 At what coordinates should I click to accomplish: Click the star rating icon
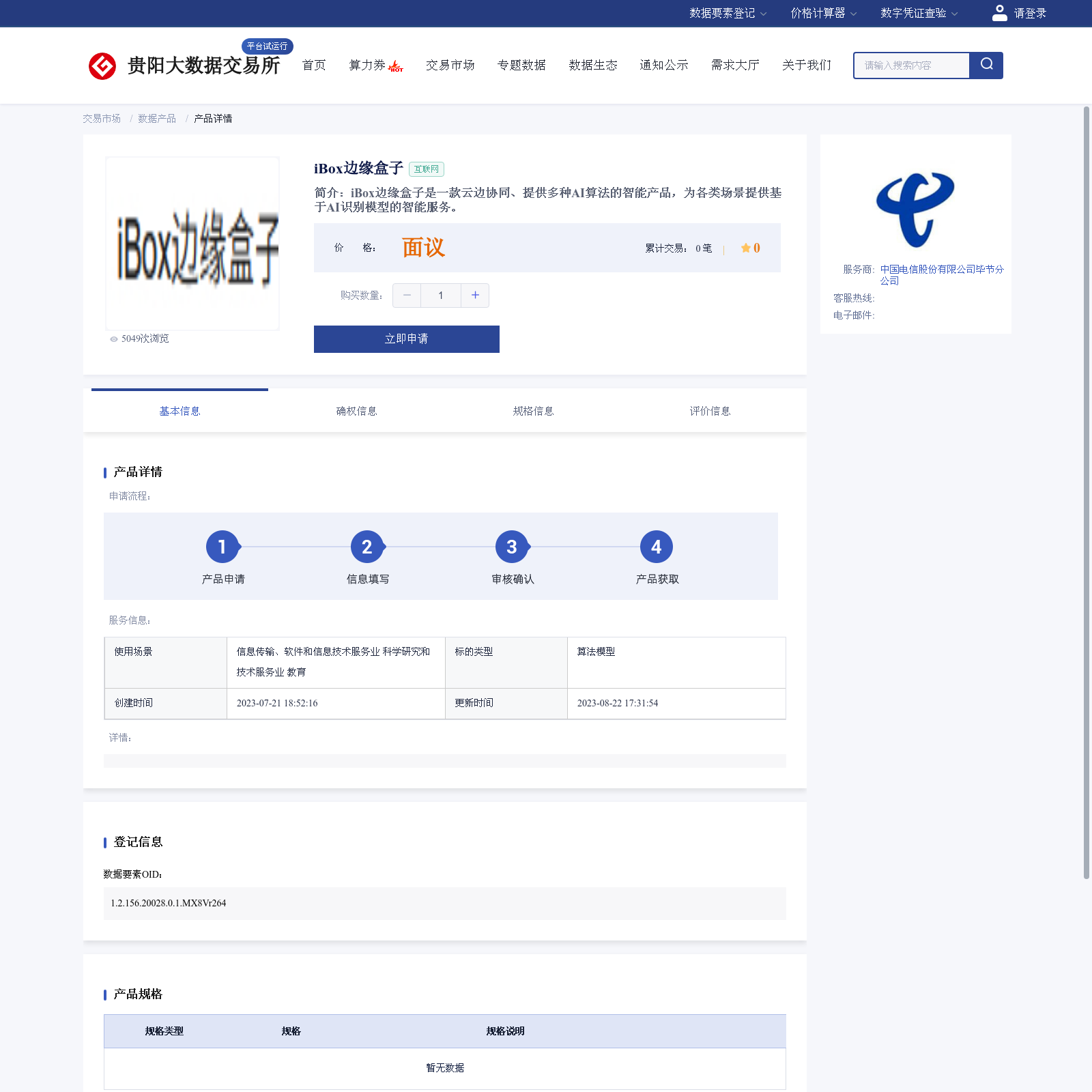[745, 248]
